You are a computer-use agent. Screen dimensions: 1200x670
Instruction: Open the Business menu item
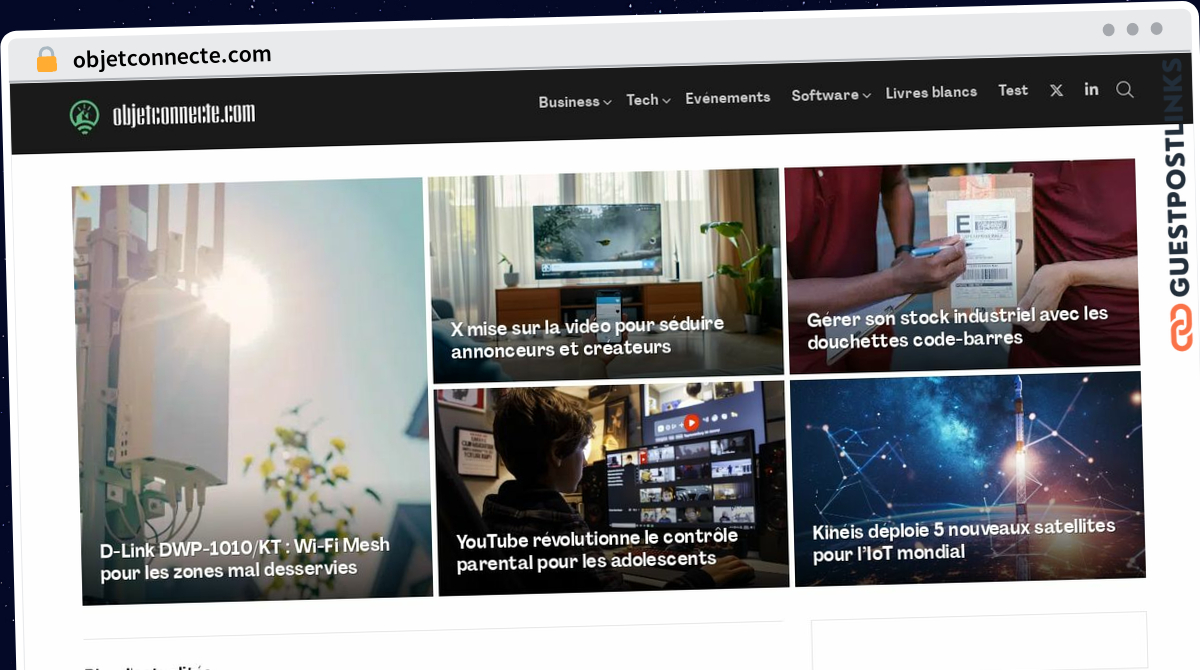[569, 101]
